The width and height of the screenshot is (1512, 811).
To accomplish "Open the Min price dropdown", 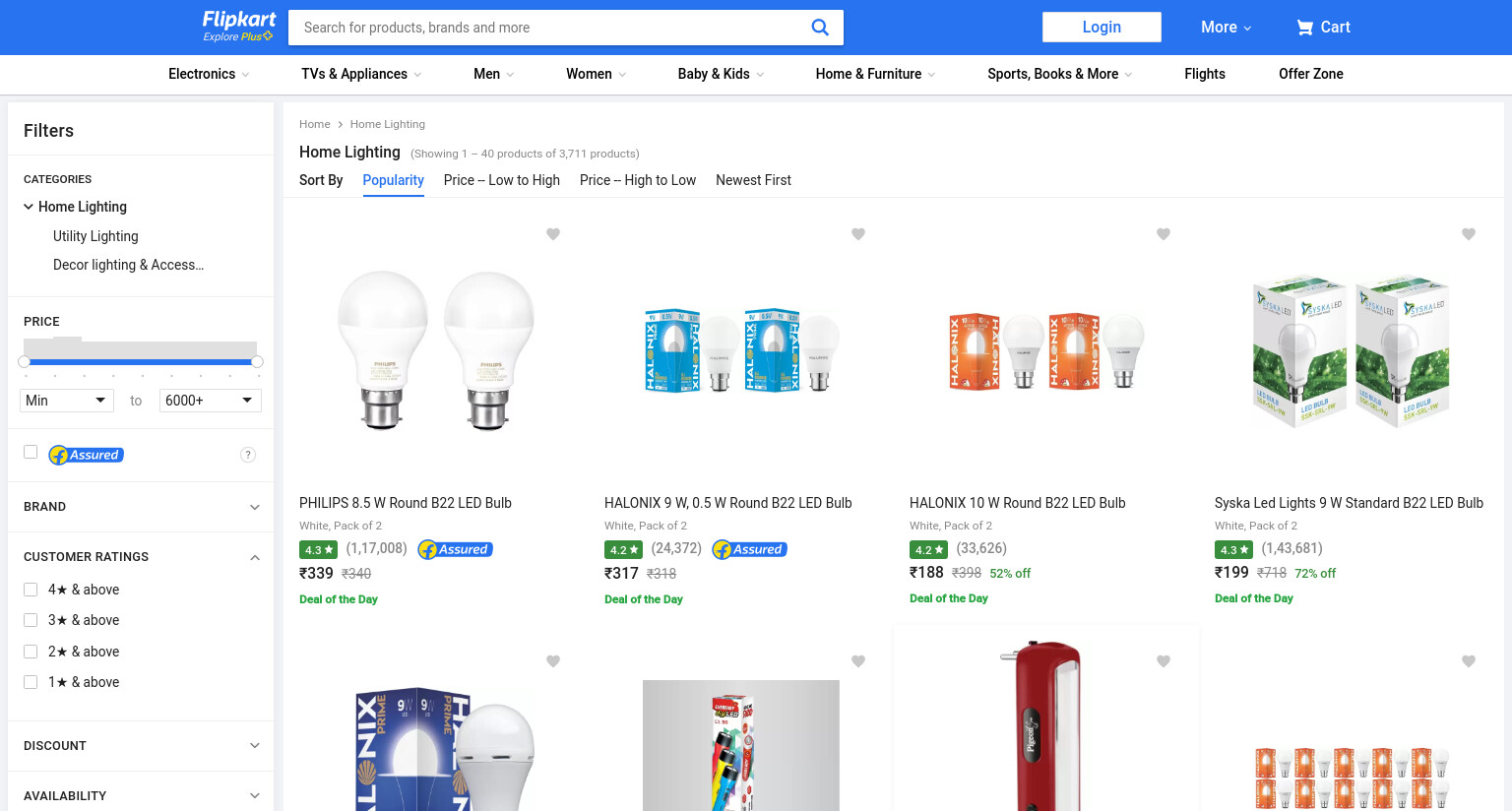I will coord(66,401).
